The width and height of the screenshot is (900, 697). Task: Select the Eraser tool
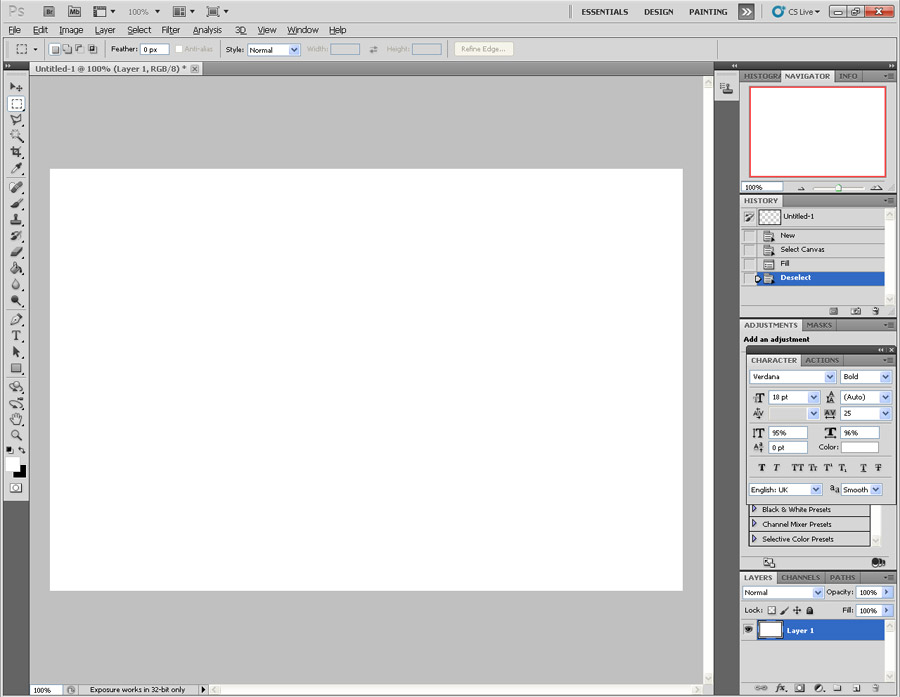point(16,251)
